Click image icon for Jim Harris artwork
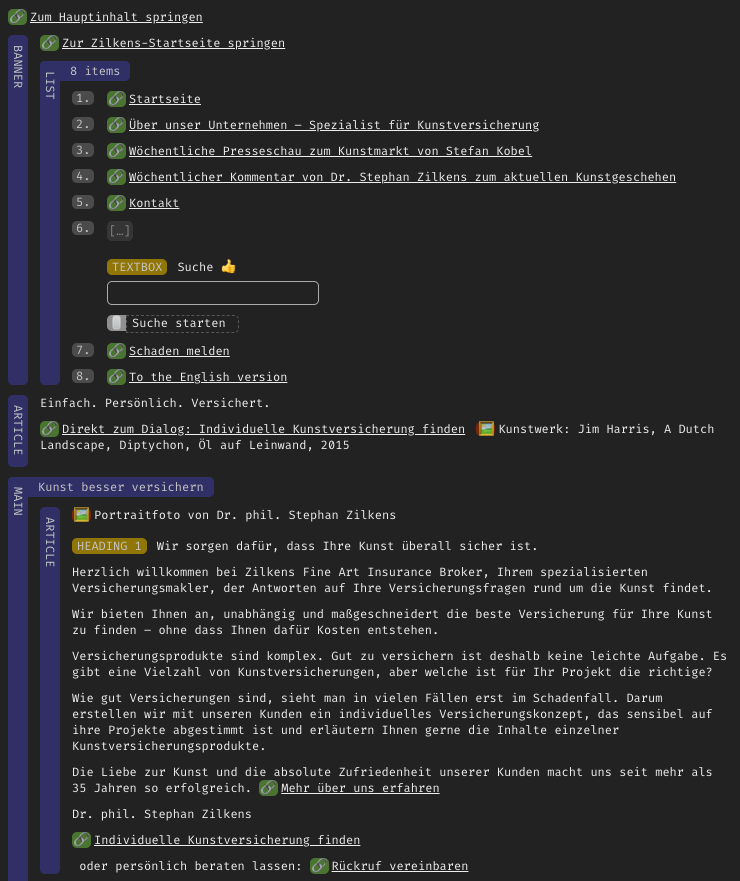 pyautogui.click(x=486, y=429)
